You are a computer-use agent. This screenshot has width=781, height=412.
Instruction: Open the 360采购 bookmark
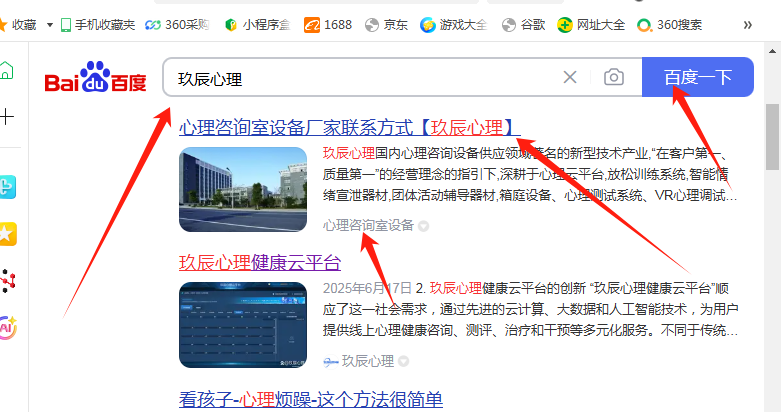[177, 25]
